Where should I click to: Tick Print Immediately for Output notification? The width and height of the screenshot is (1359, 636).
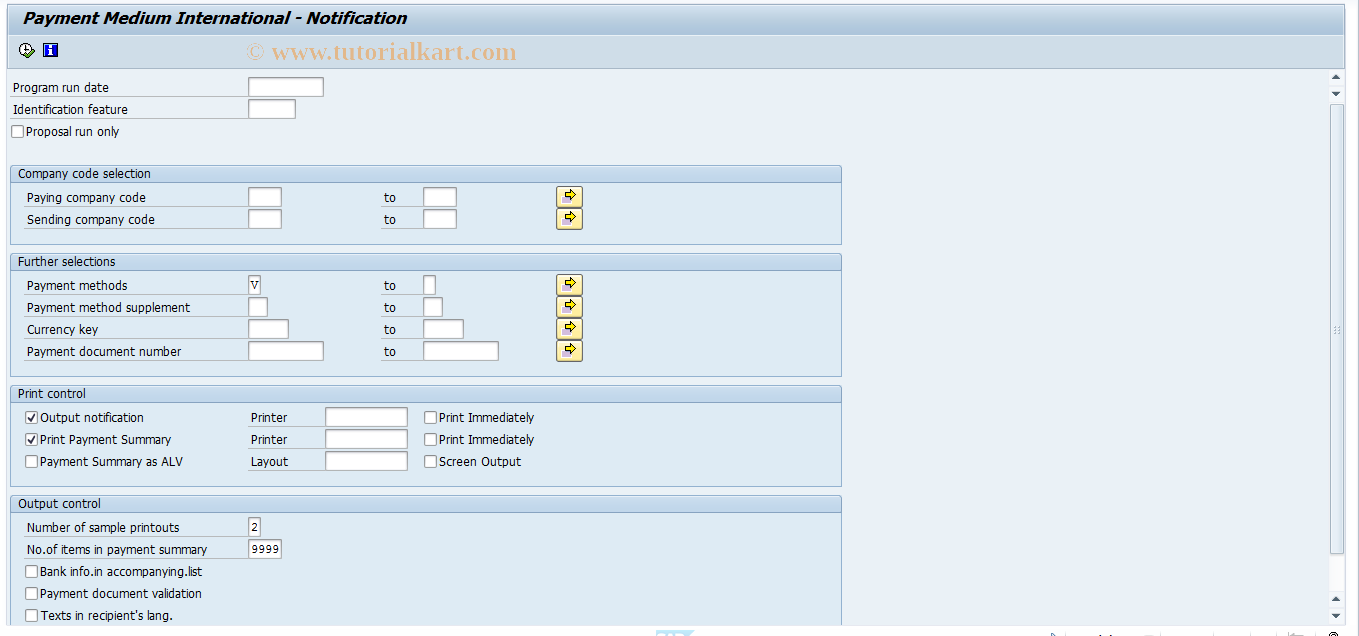[431, 418]
